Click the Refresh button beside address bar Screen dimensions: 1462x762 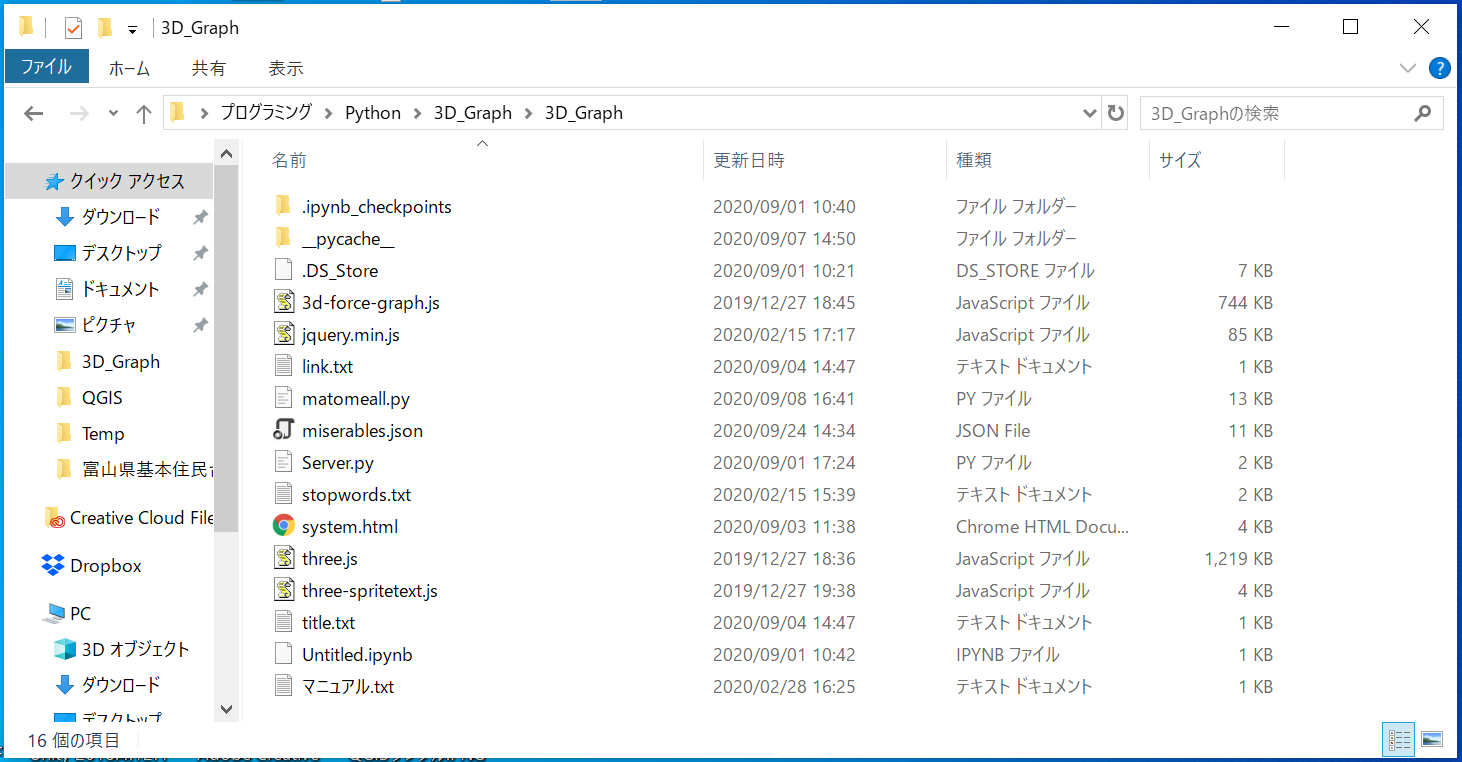(1116, 113)
